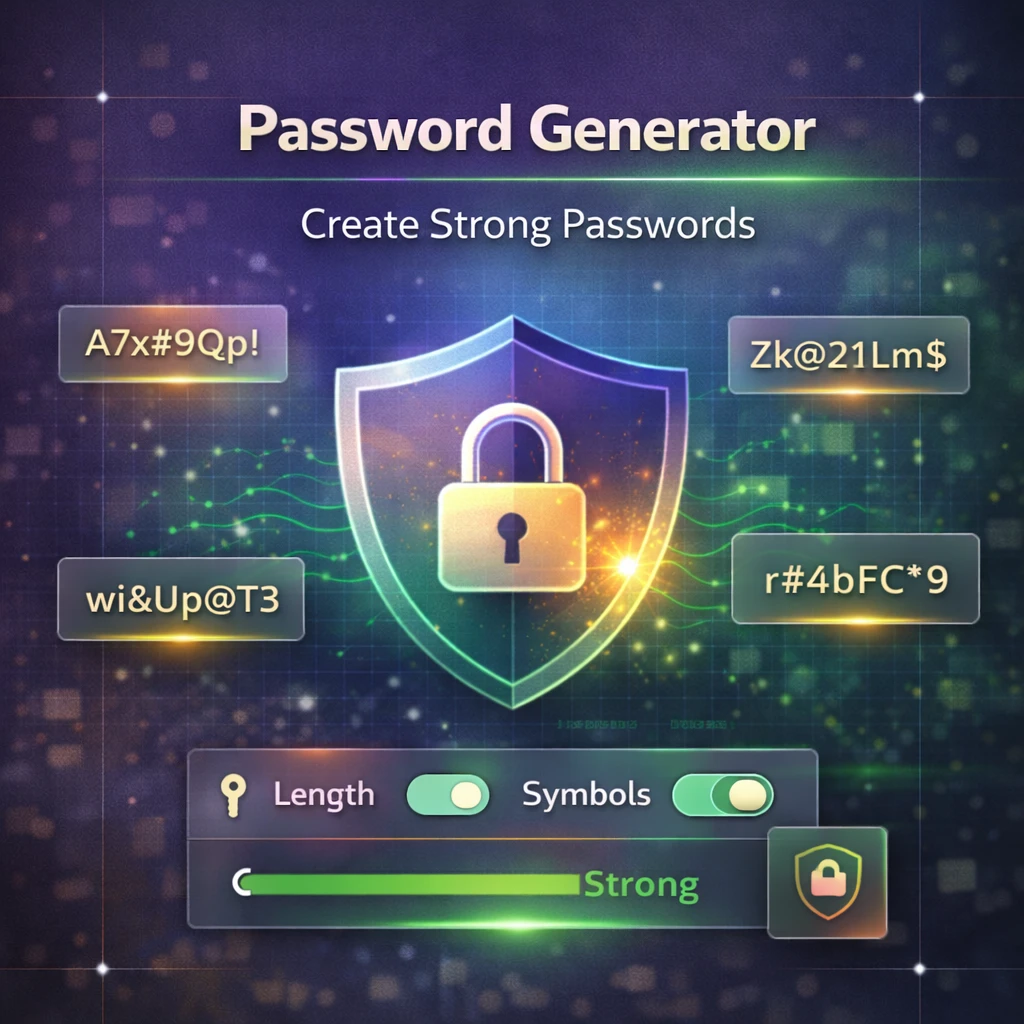1024x1024 pixels.
Task: Select the A7x#9Qp! password chip
Action: tap(173, 344)
